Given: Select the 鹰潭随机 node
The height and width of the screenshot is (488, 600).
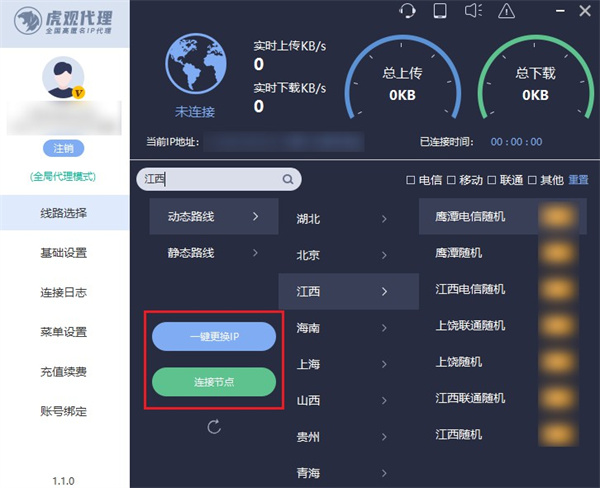Looking at the screenshot, I should pos(503,253).
